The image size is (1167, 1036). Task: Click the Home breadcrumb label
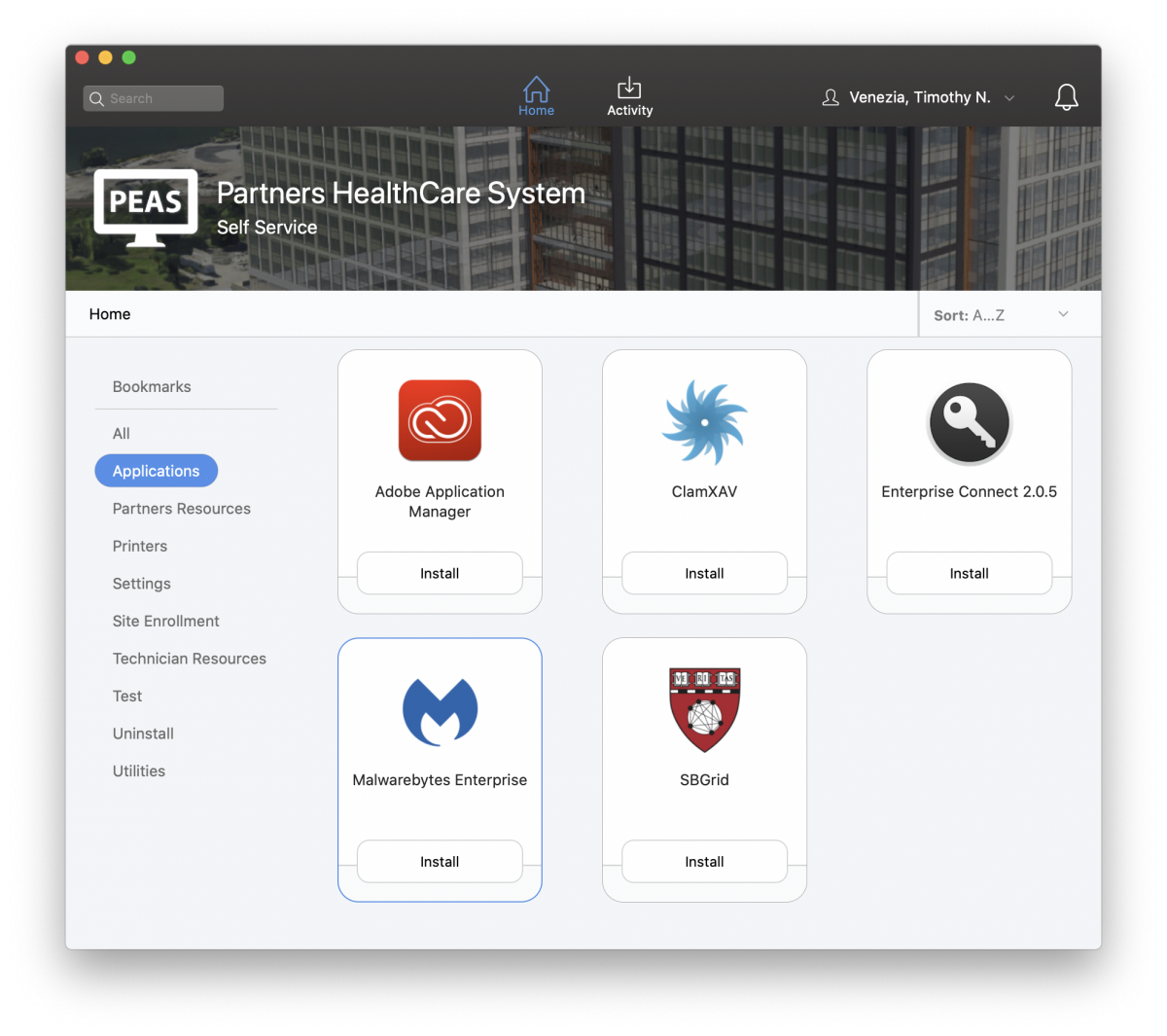pos(110,314)
